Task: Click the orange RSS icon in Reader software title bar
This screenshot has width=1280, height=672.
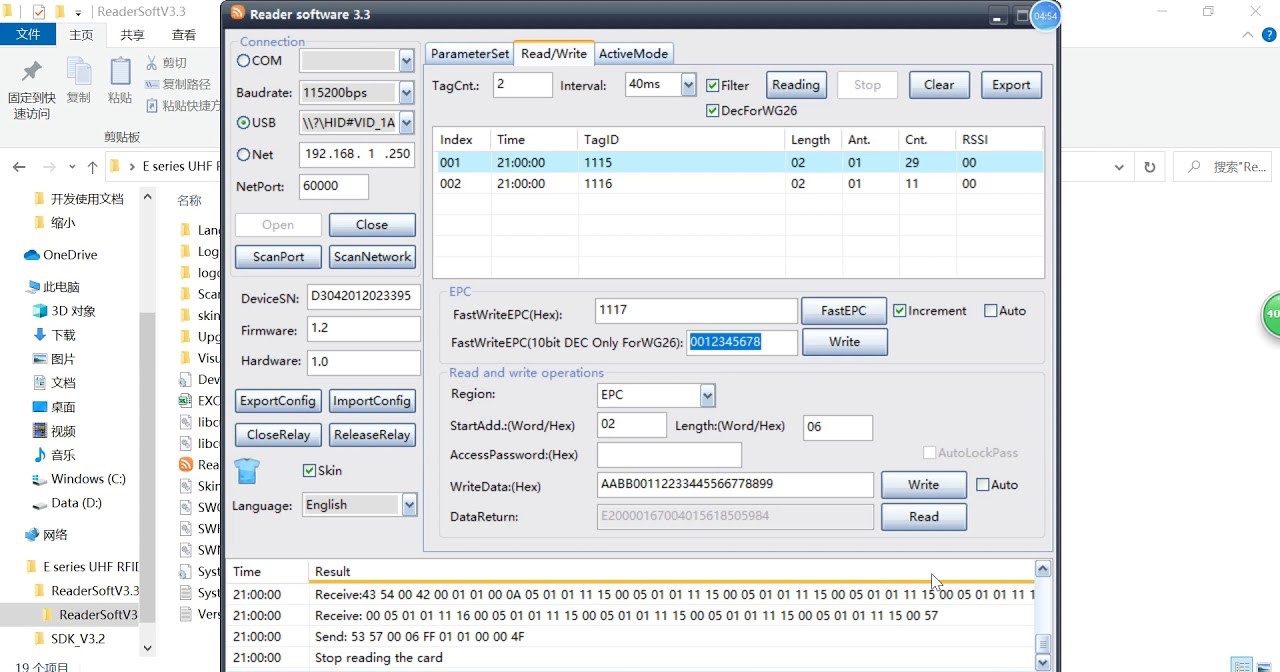Action: point(238,14)
